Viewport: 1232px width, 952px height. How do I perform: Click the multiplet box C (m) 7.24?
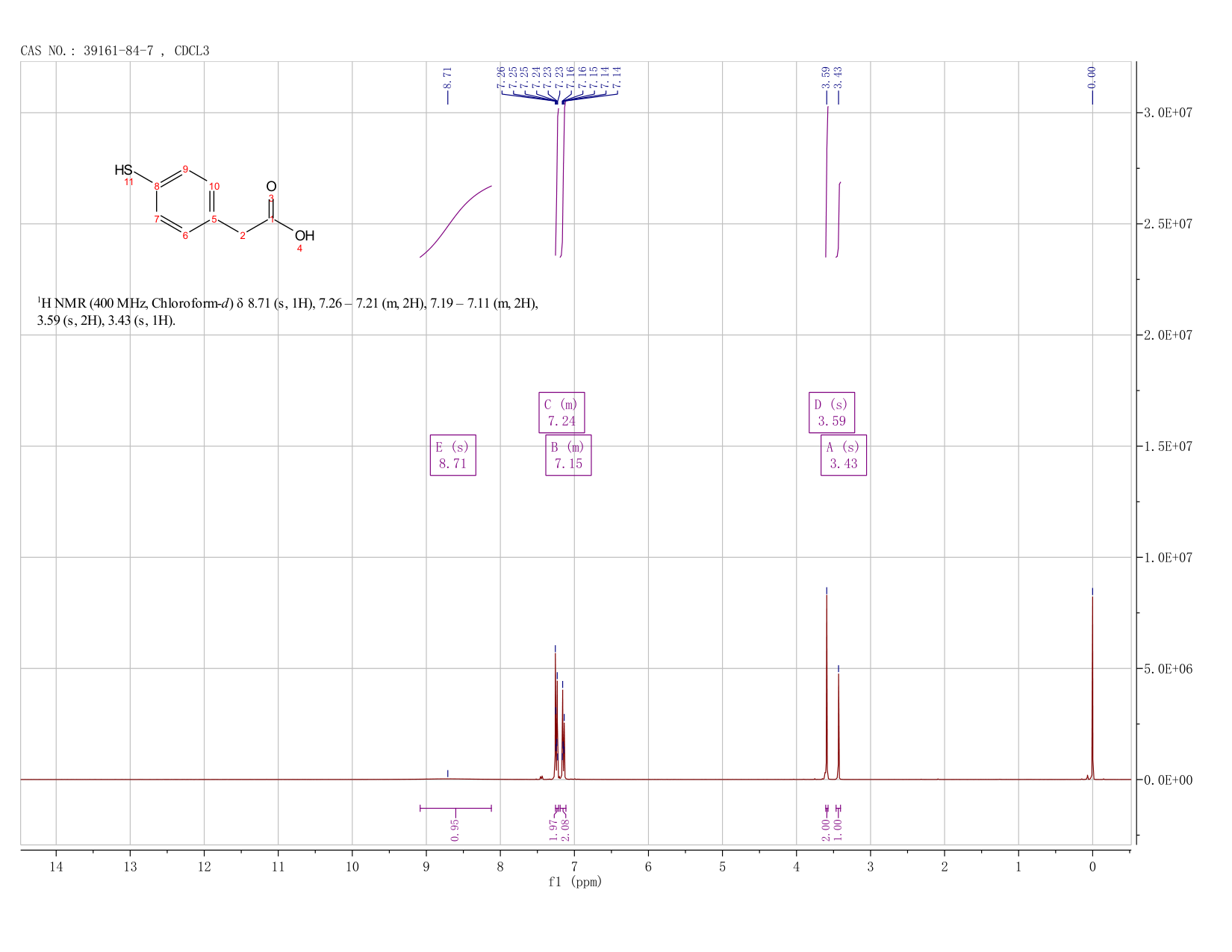(x=561, y=412)
